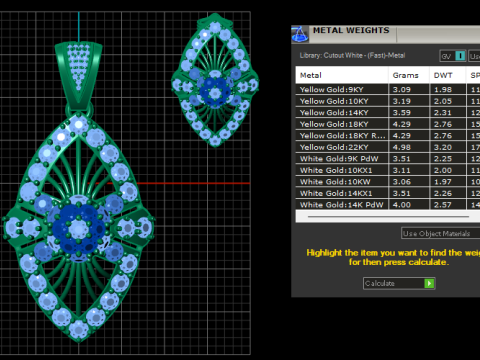The width and height of the screenshot is (480, 360).
Task: Select the Yellow Gold:14KY row
Action: [388, 113]
